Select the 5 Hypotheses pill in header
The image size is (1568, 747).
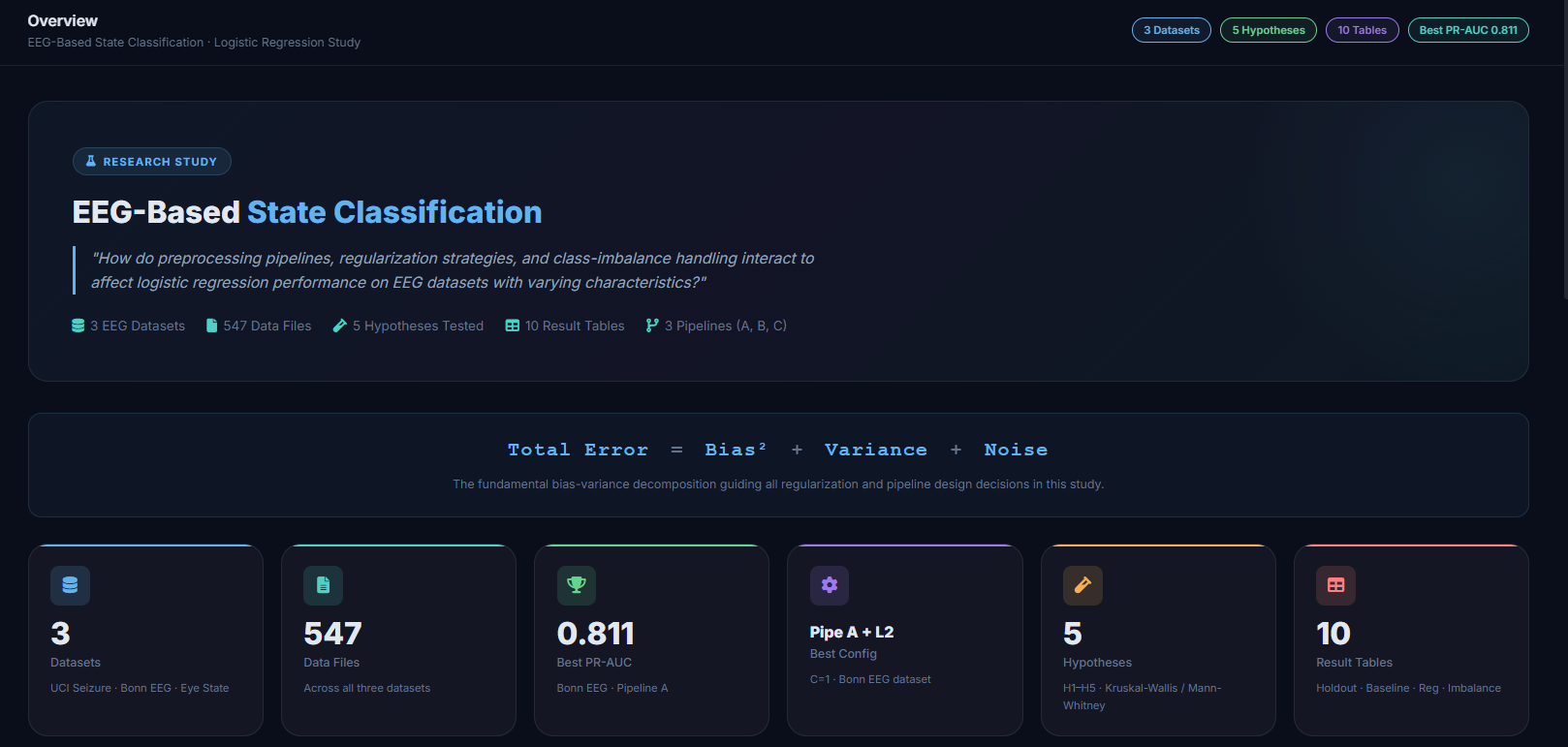(1269, 30)
